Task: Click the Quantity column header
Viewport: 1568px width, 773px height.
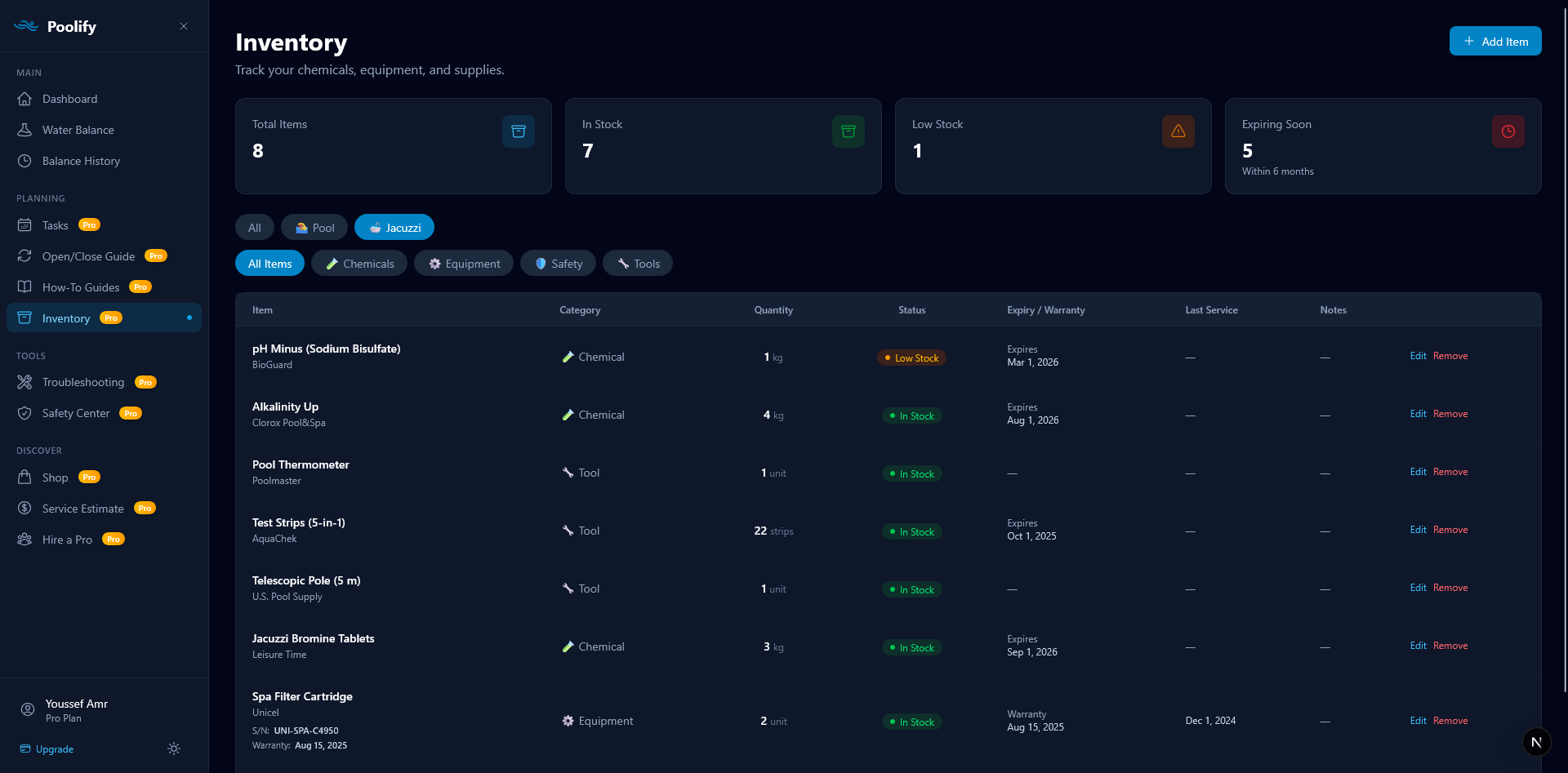Action: pyautogui.click(x=773, y=310)
